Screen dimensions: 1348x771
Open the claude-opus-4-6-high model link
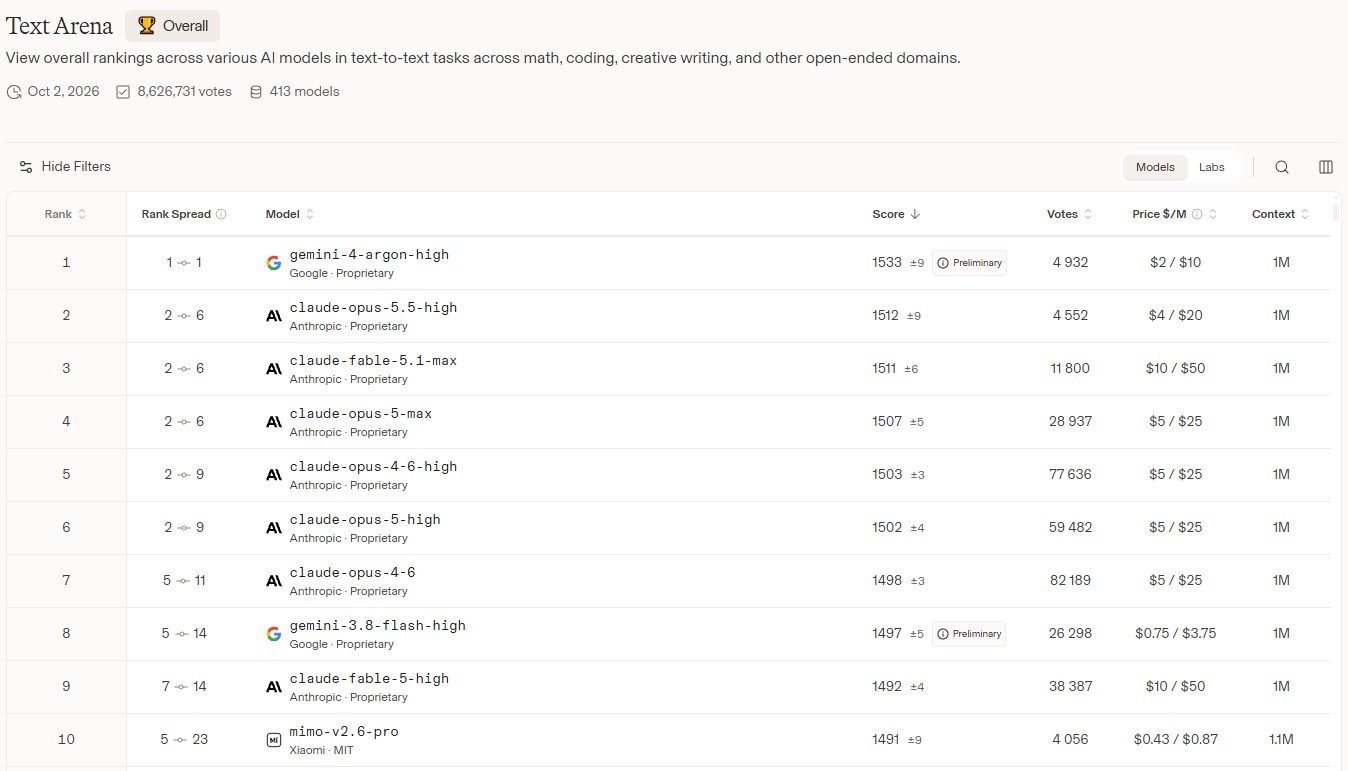(373, 467)
